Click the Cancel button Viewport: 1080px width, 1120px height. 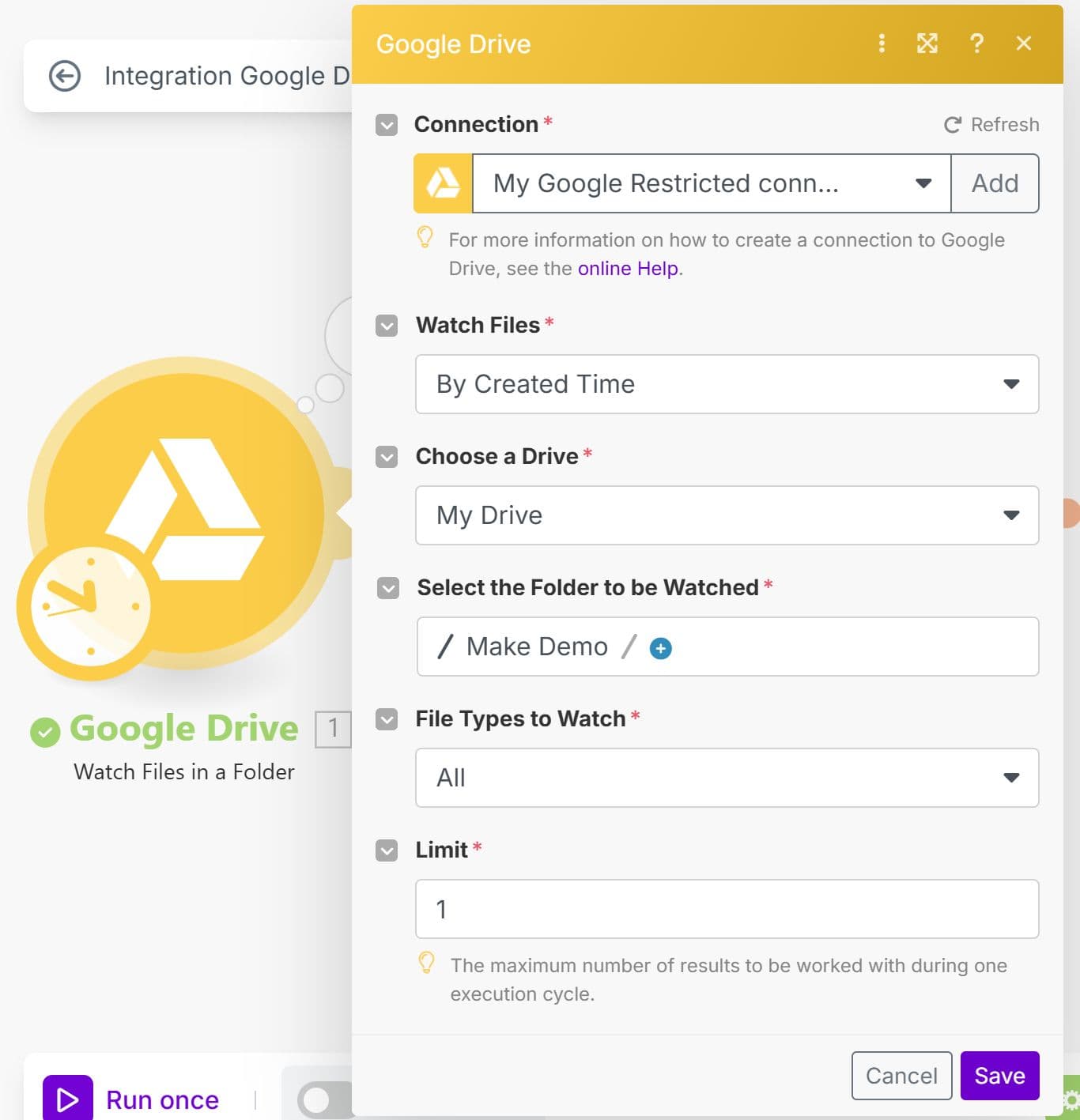tap(901, 1076)
